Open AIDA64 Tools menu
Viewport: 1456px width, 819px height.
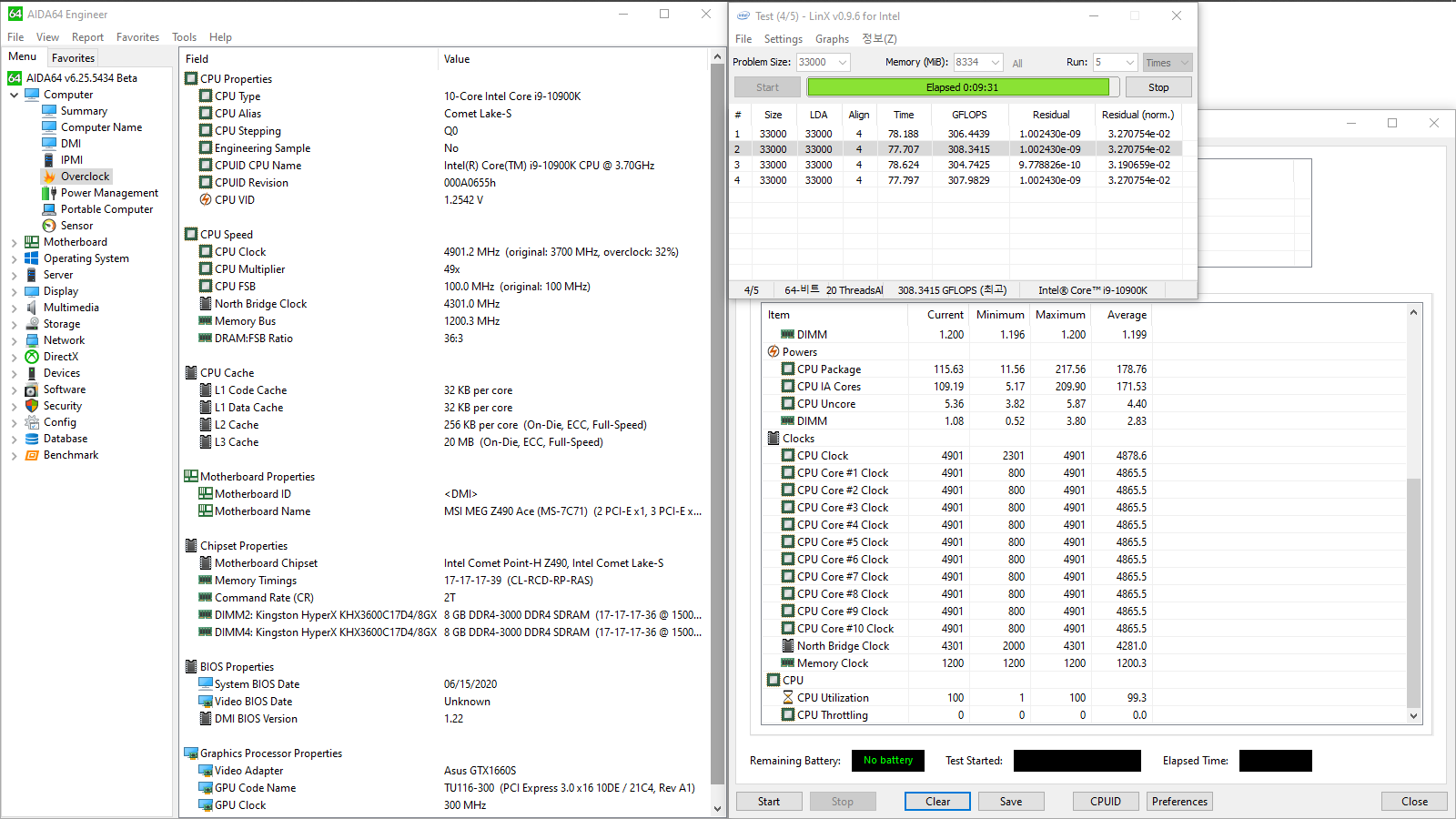tap(184, 37)
